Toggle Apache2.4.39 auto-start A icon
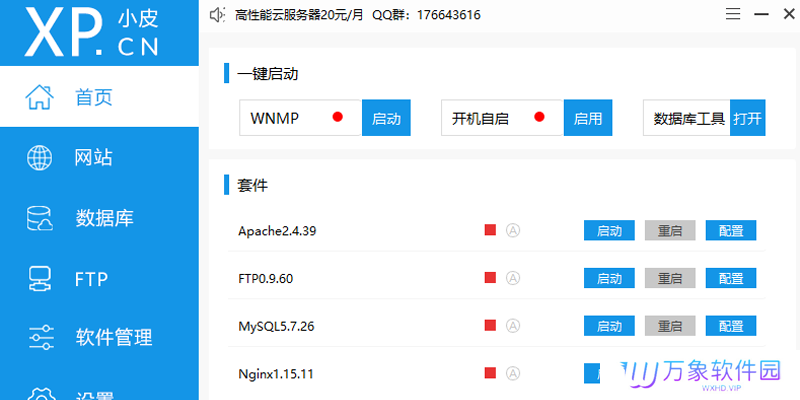The width and height of the screenshot is (800, 400). 513,231
